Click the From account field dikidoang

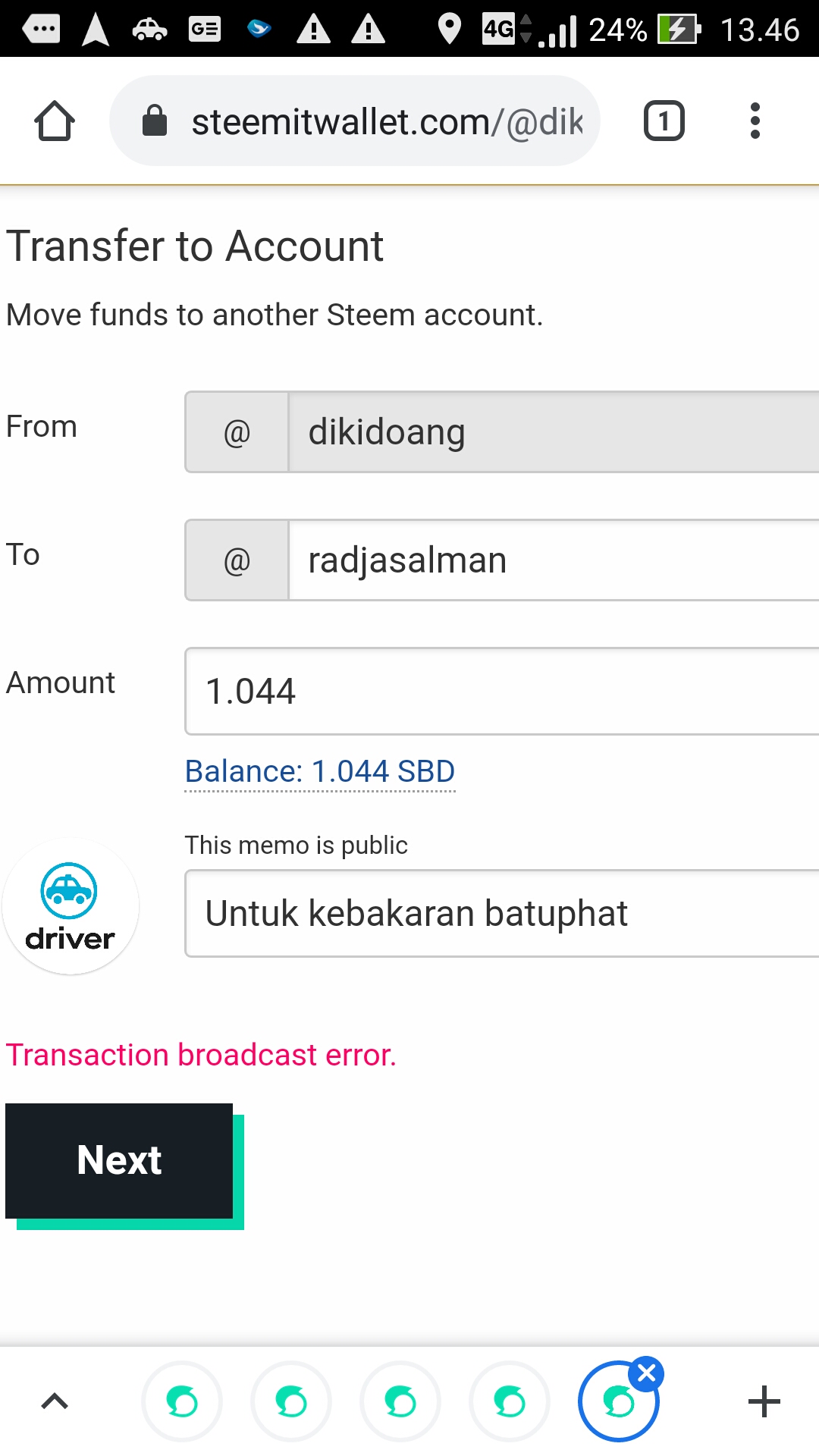coord(554,432)
